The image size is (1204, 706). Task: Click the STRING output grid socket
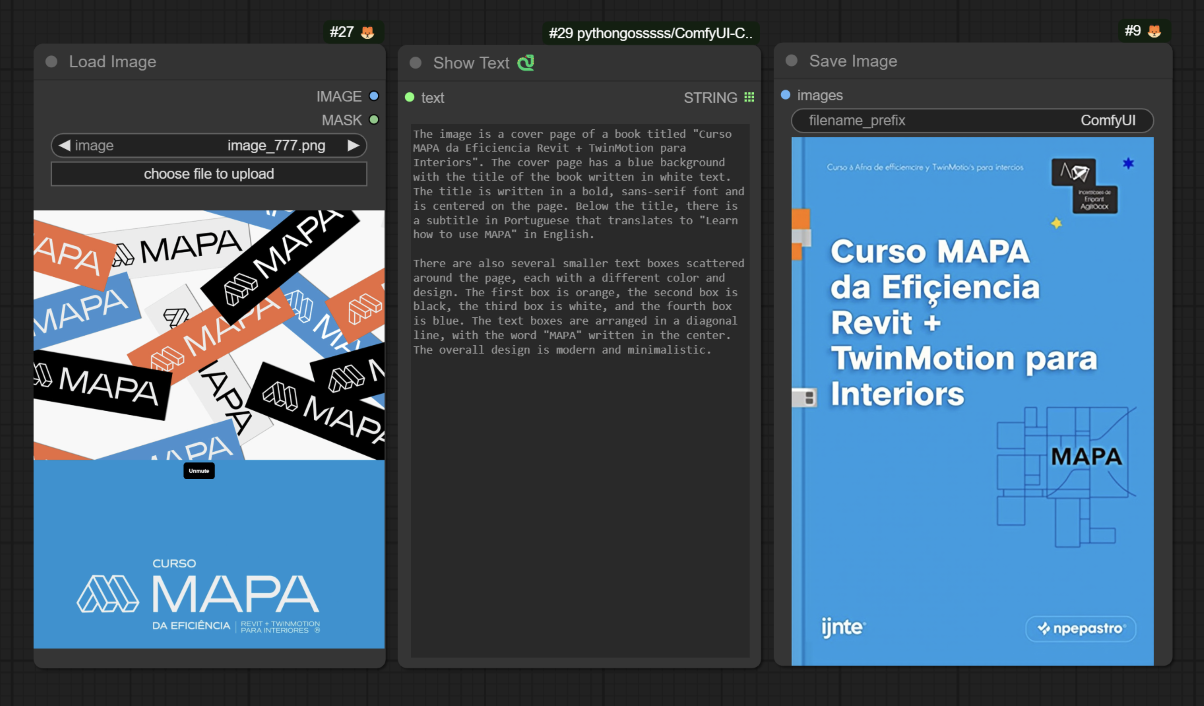coord(749,97)
